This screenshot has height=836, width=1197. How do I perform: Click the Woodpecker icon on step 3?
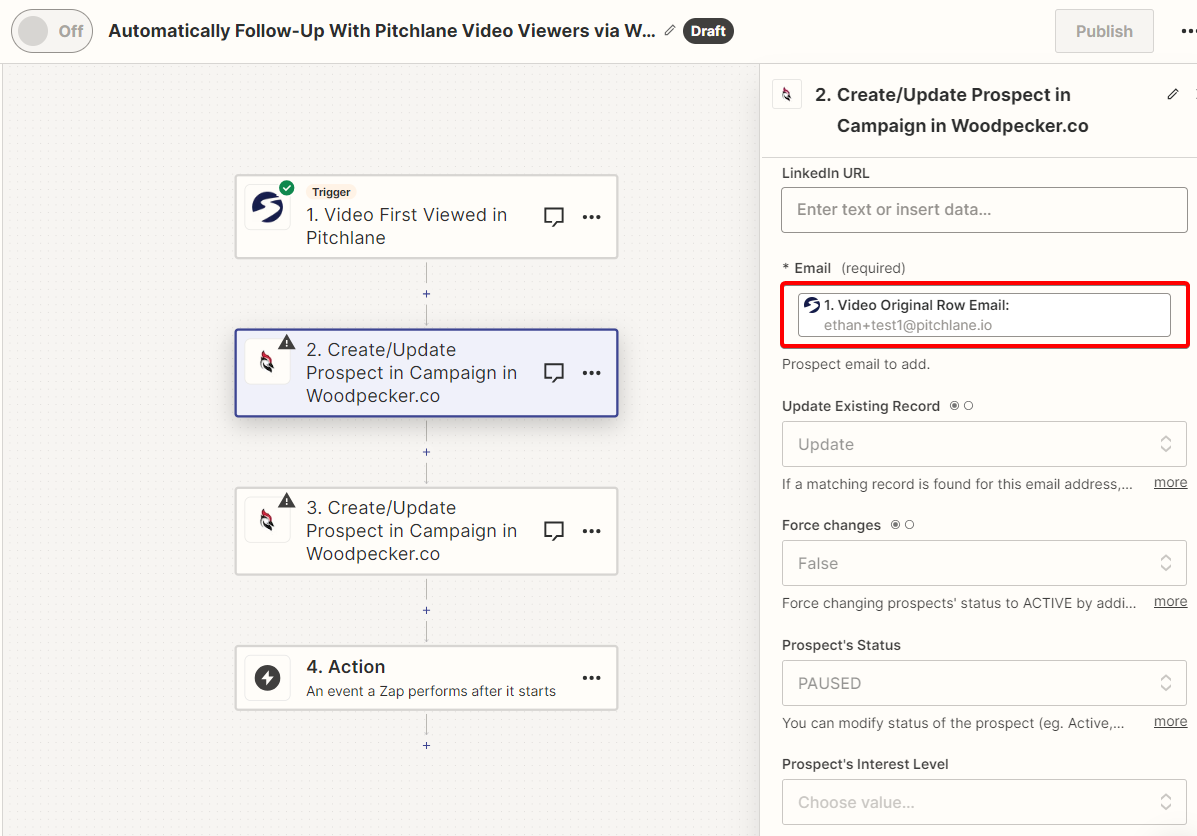tap(267, 520)
